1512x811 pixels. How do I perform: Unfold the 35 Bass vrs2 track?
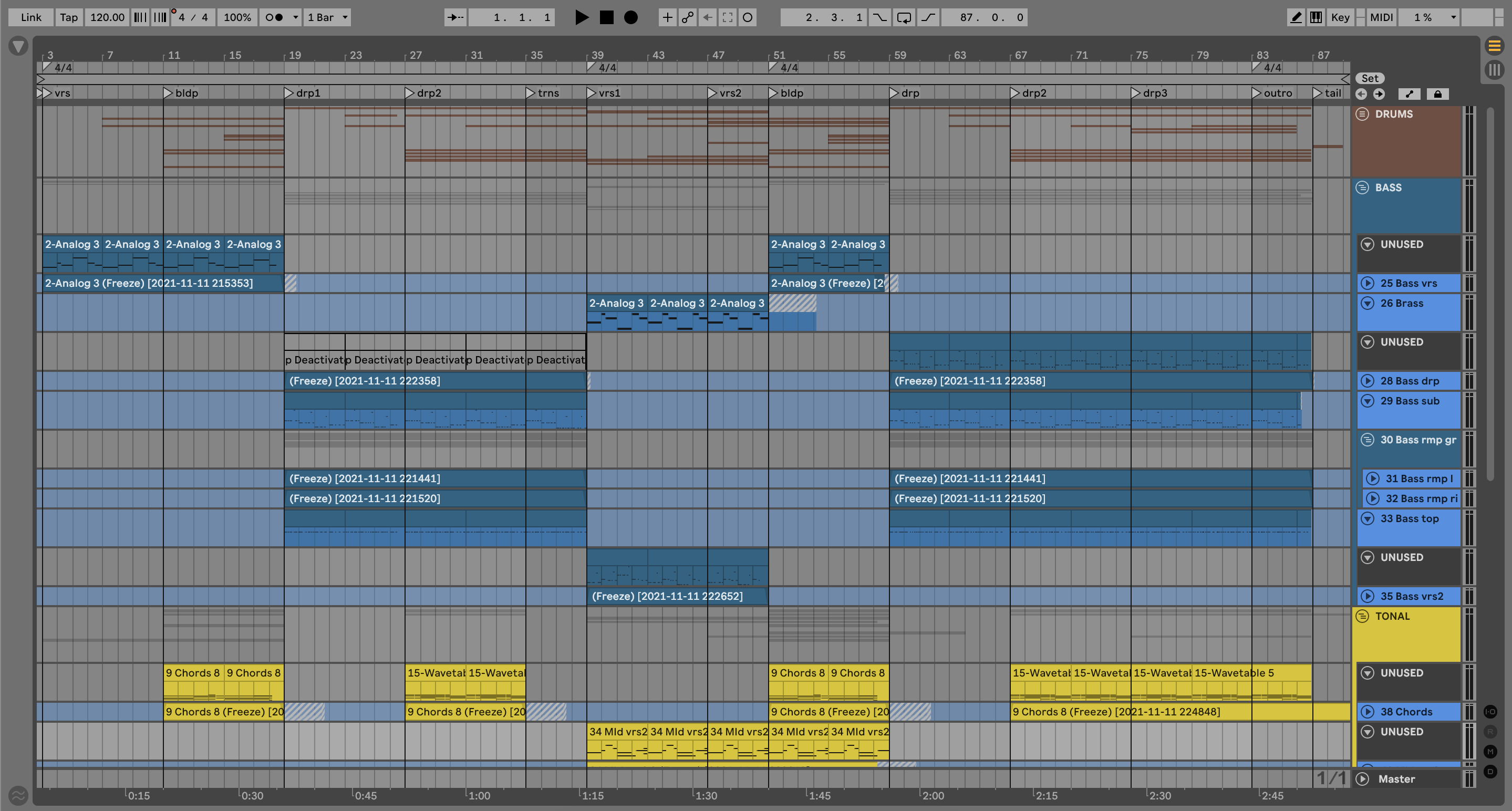coord(1368,596)
